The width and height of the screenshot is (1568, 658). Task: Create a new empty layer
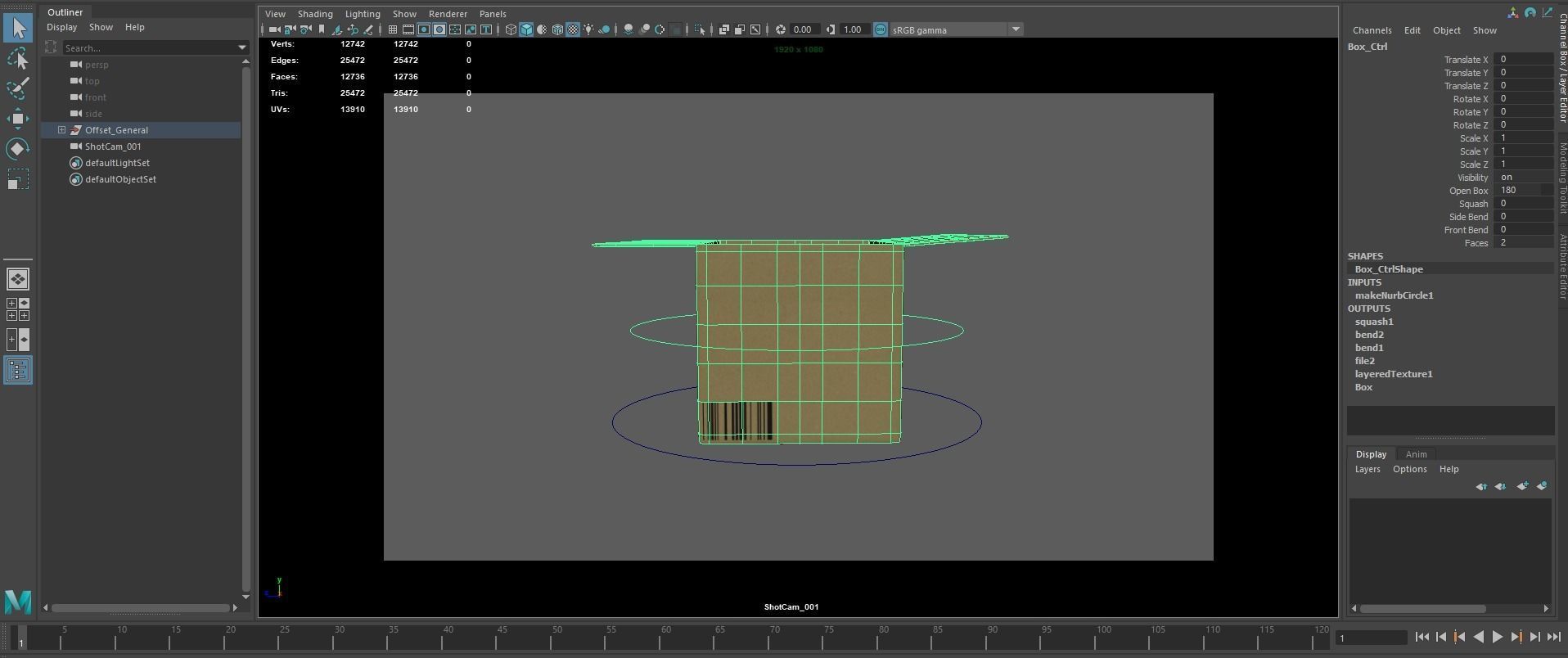[x=1522, y=486]
